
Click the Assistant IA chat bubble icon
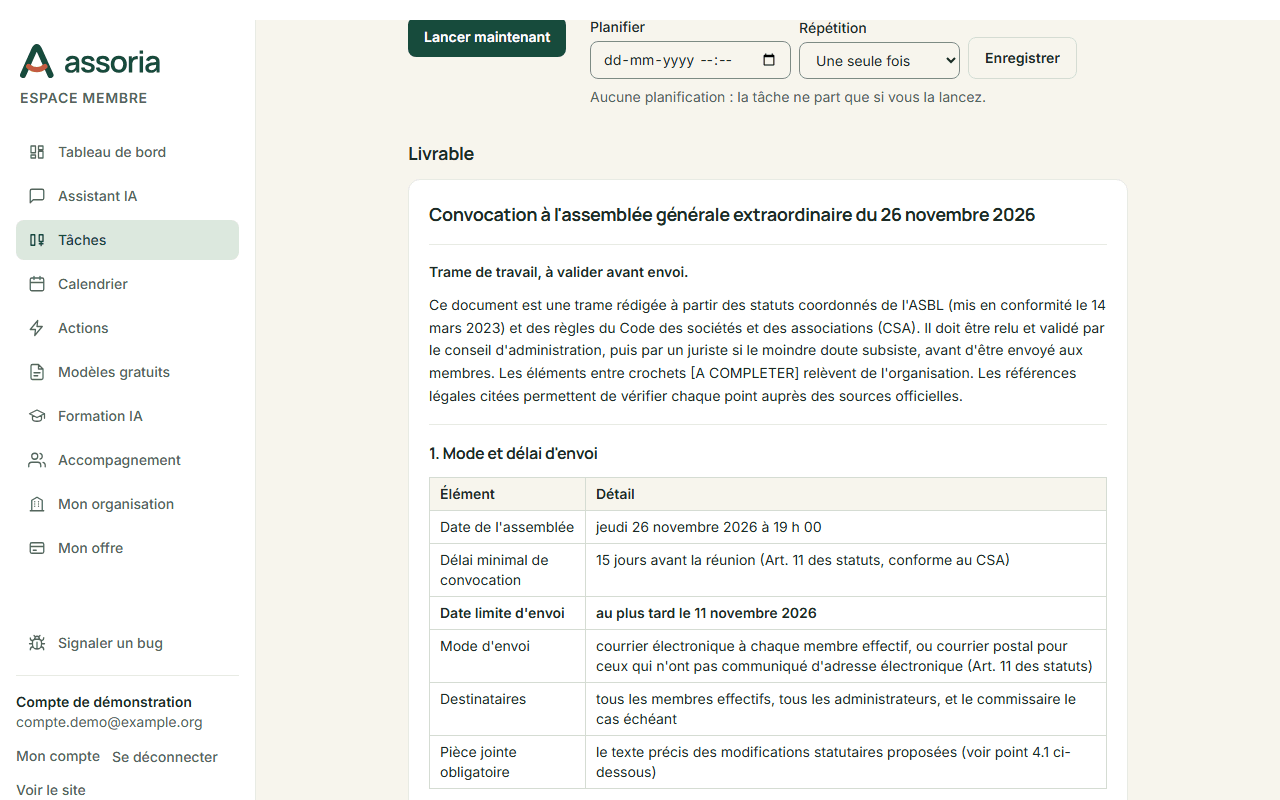coord(37,196)
